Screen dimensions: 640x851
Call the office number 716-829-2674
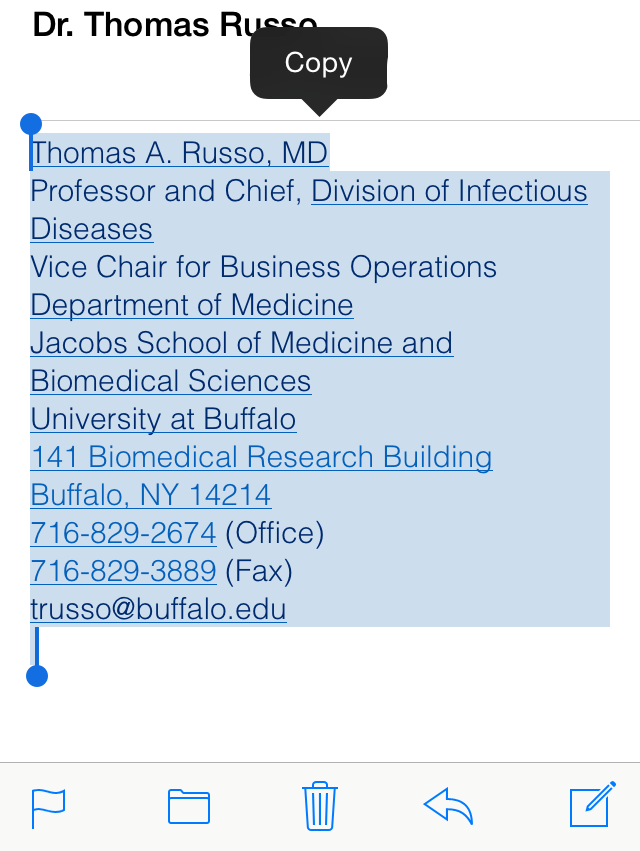(124, 533)
